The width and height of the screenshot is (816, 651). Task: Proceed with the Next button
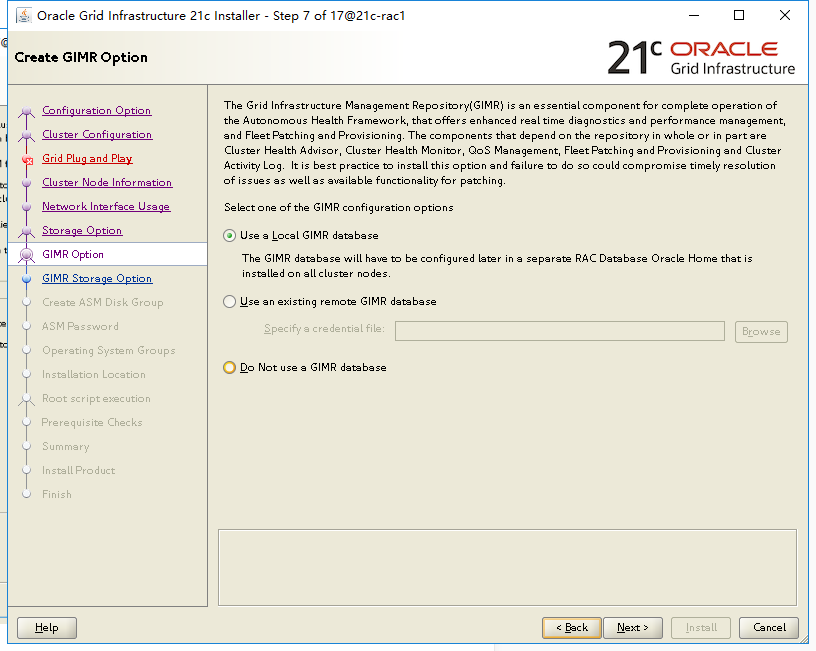click(x=632, y=628)
